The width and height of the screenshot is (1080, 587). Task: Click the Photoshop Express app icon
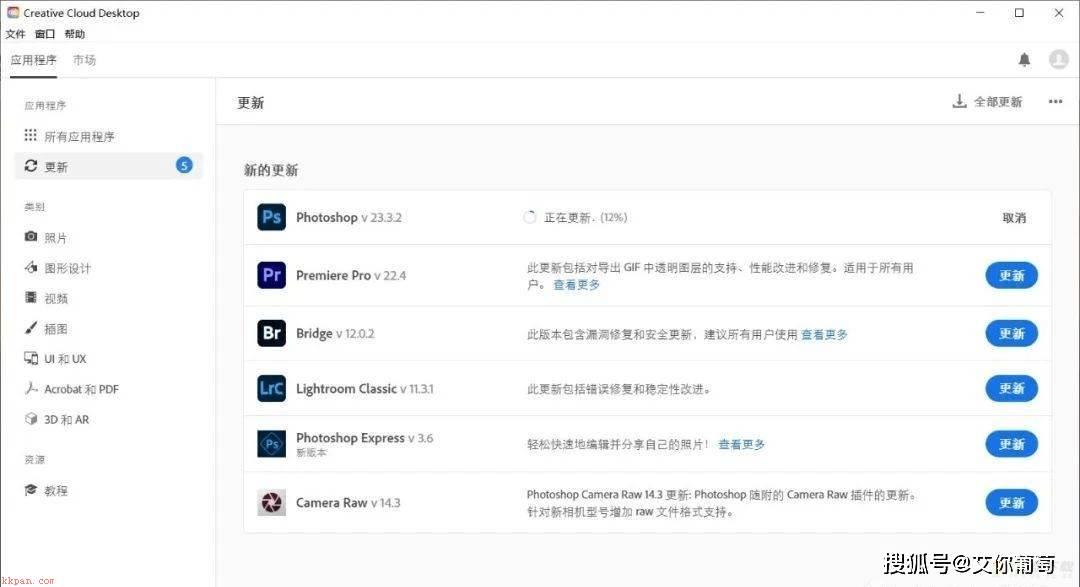tap(271, 444)
